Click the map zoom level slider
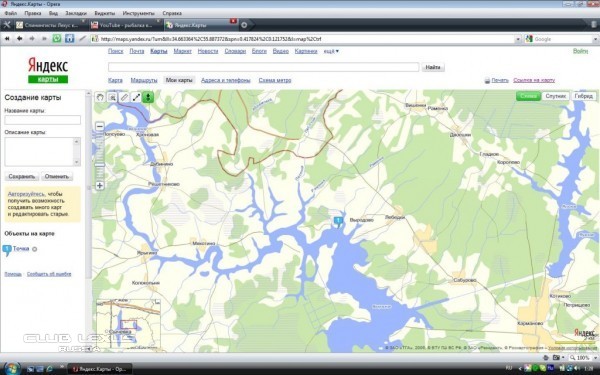The height and width of the screenshot is (375, 600). [x=99, y=165]
